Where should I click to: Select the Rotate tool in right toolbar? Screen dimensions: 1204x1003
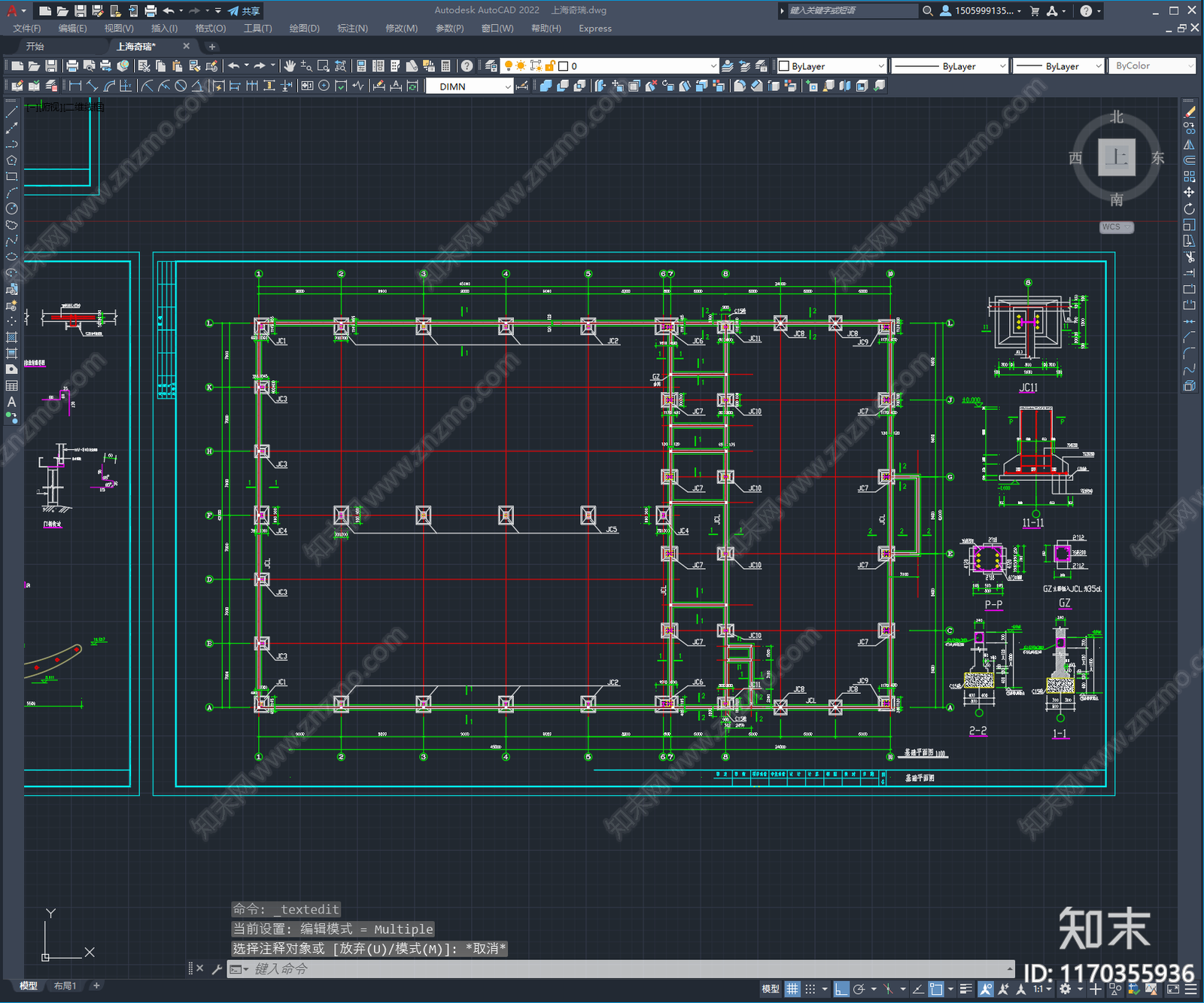(x=1189, y=208)
